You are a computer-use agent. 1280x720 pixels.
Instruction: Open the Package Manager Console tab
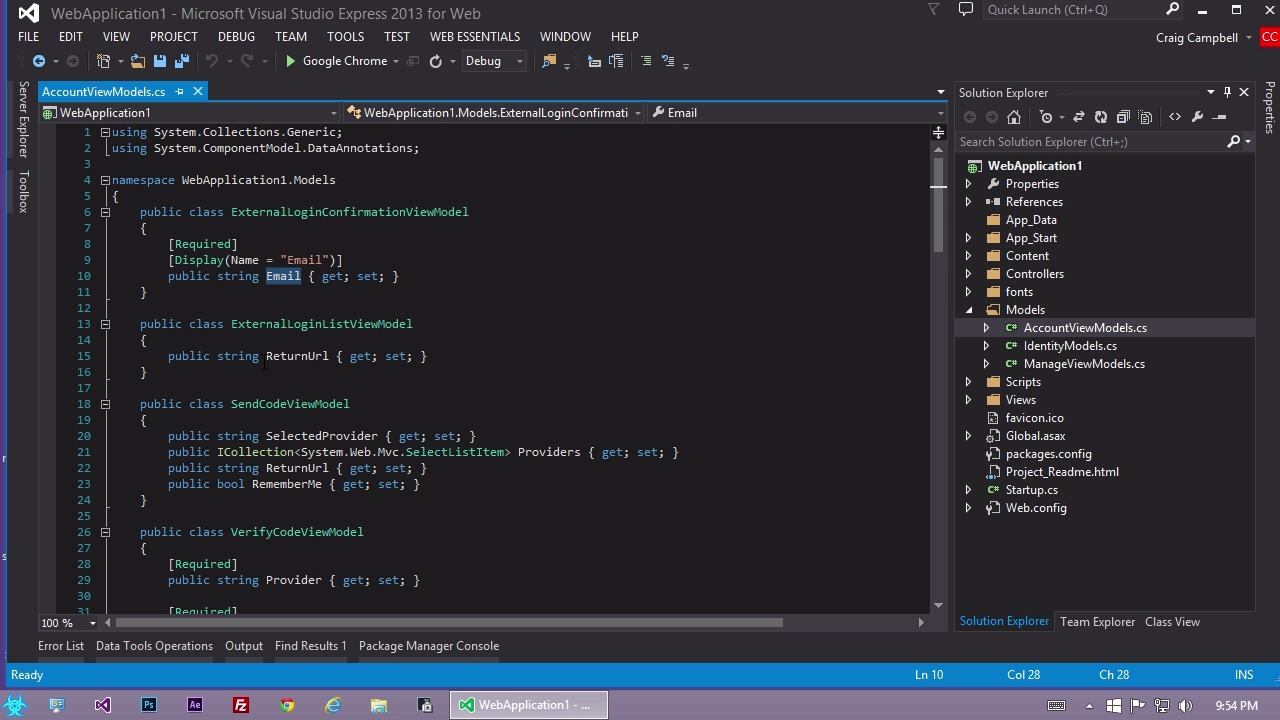coord(429,646)
